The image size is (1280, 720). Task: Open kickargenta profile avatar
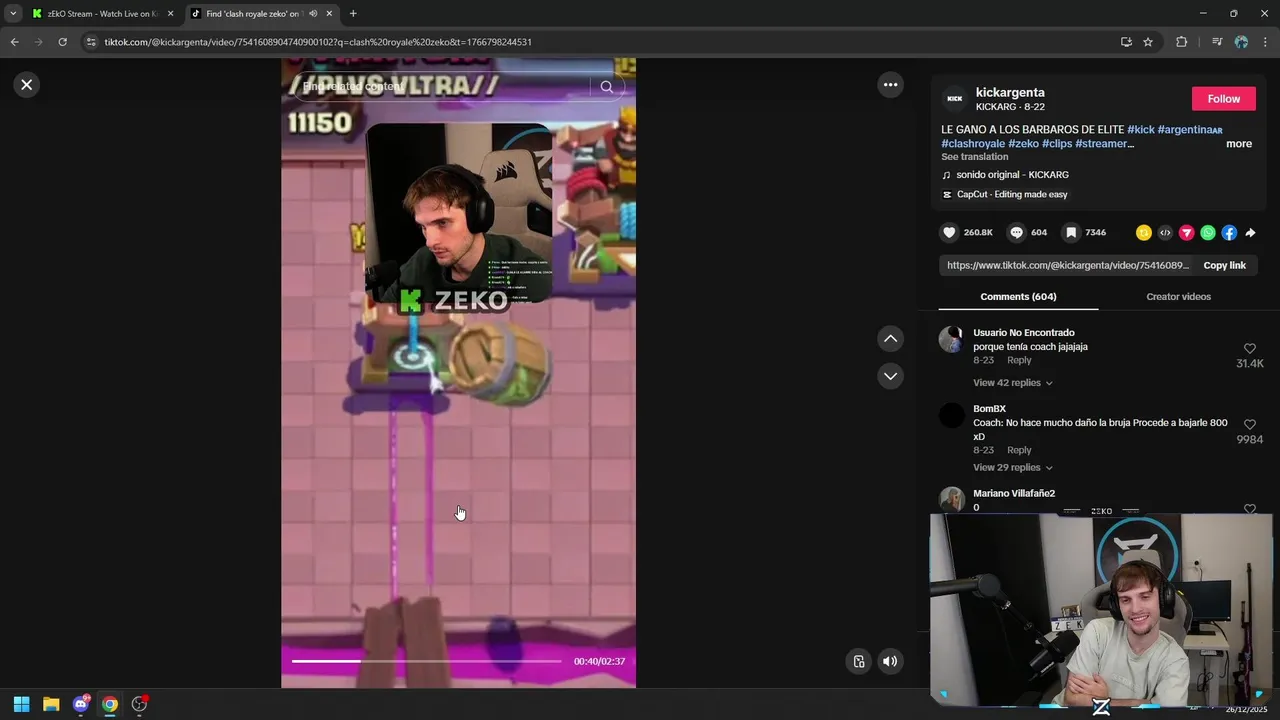[954, 99]
